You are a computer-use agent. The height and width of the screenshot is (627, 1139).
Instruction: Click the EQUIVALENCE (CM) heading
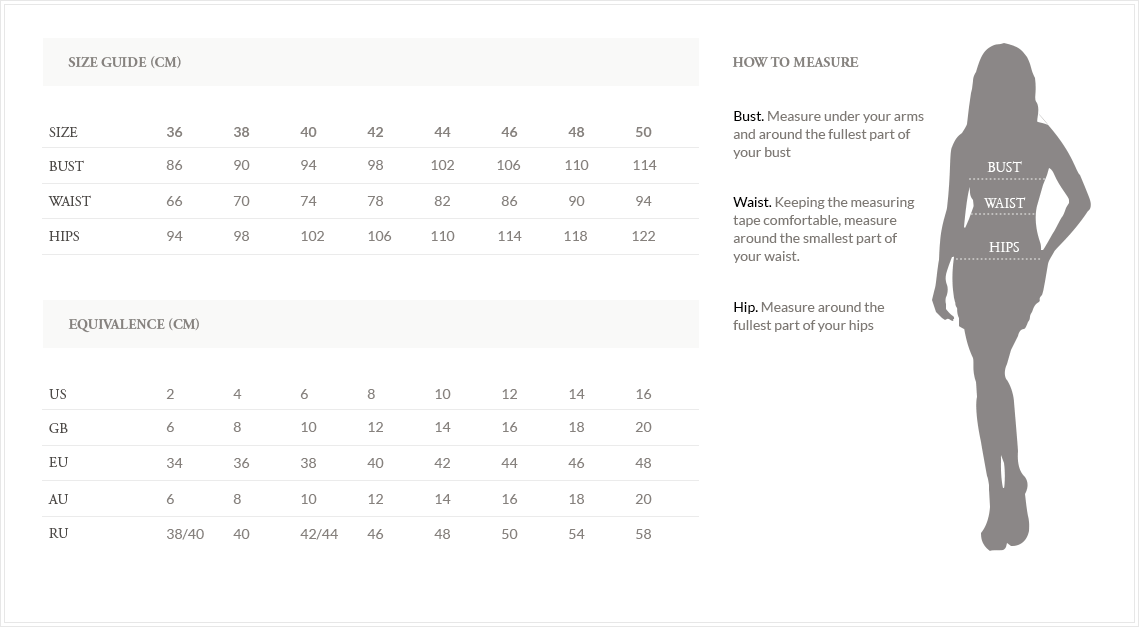(x=134, y=324)
